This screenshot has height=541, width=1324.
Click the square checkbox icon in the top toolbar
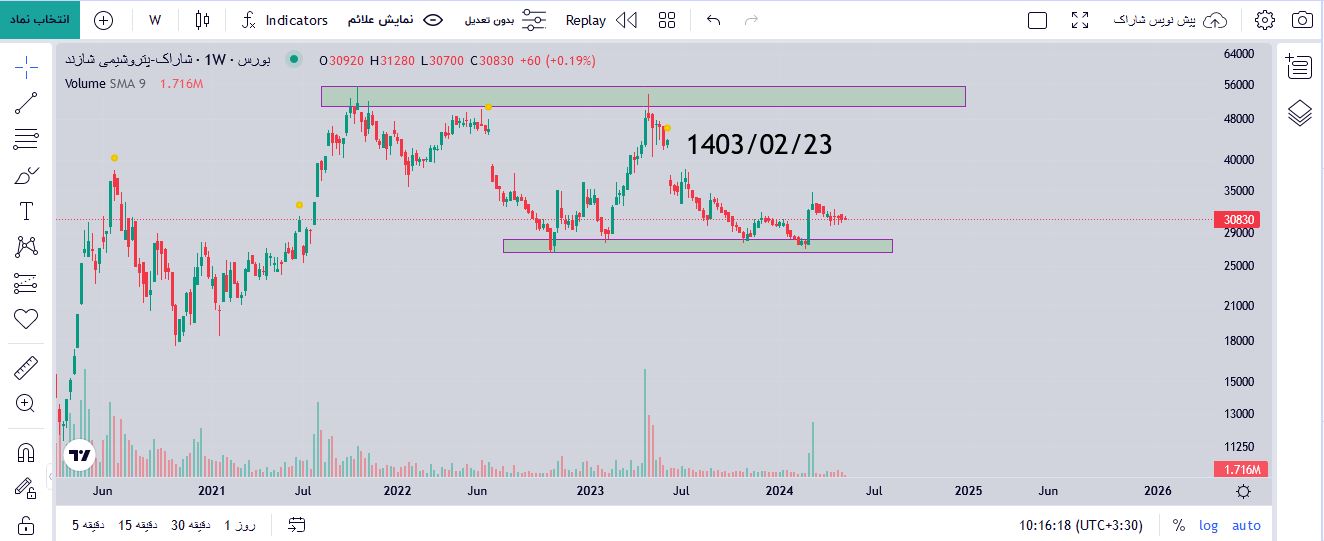[x=1038, y=20]
